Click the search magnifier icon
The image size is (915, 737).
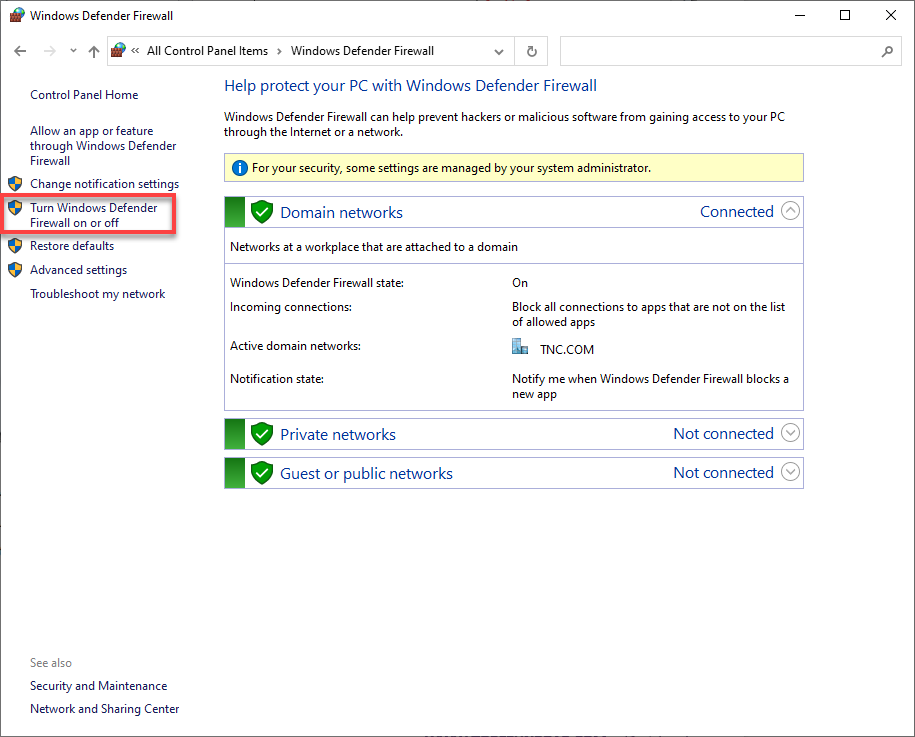pos(887,51)
